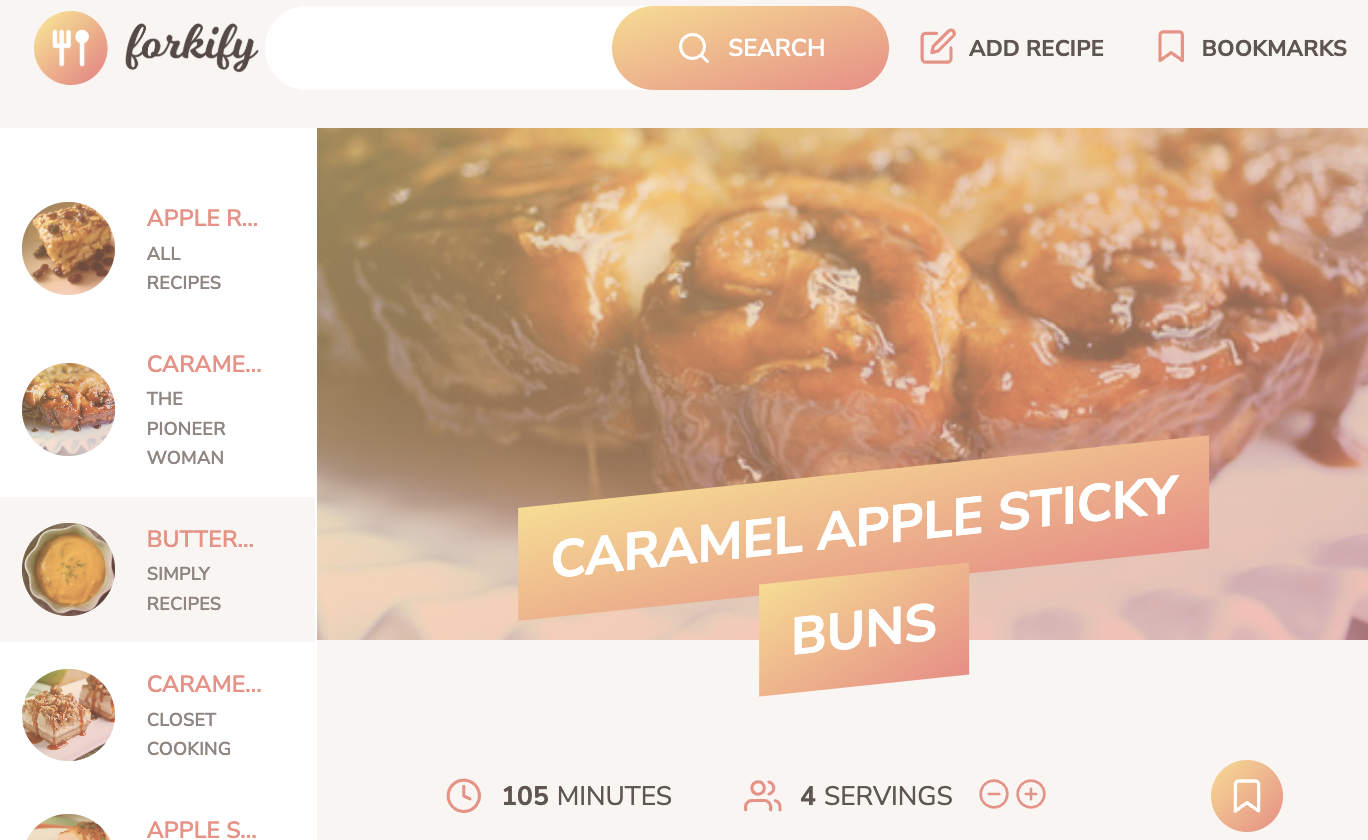This screenshot has width=1368, height=840.
Task: Click the forkify fork-and-spoon logo icon
Action: pos(71,48)
